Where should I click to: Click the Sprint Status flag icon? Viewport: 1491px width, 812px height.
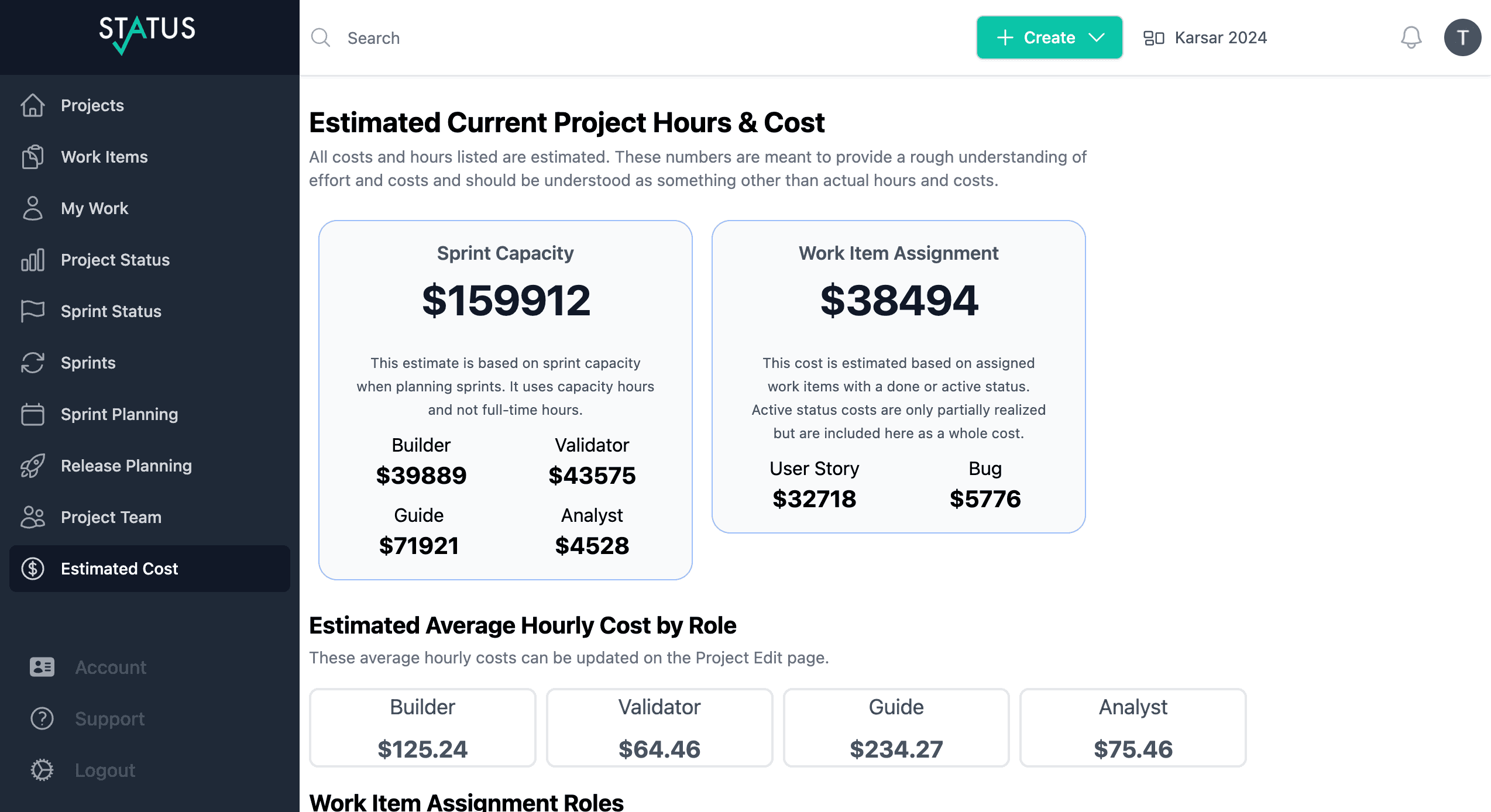tap(33, 311)
